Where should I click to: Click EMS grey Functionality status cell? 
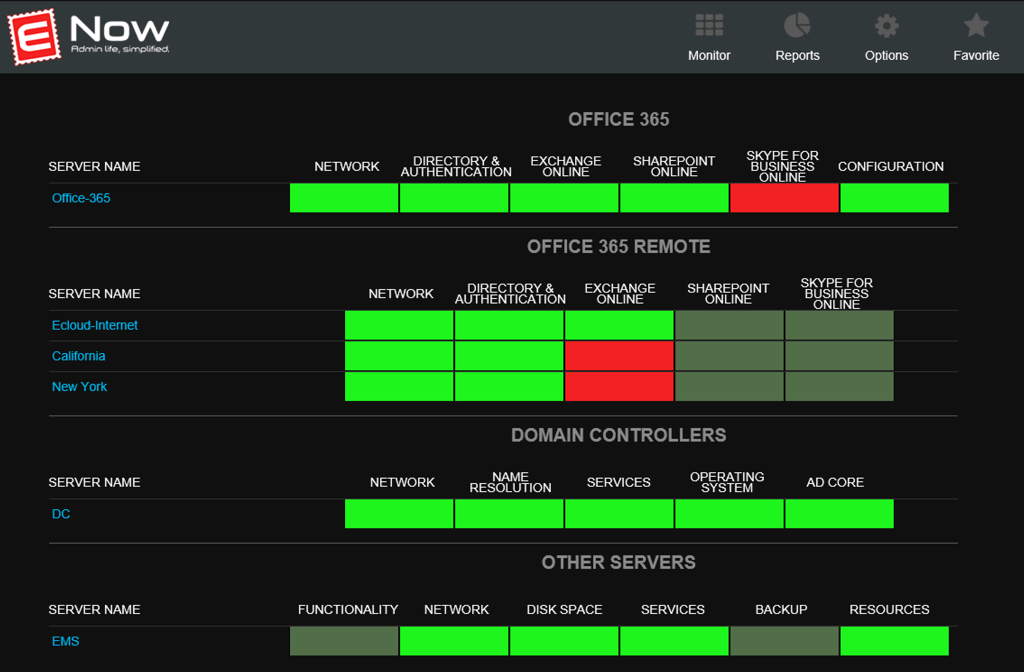344,641
